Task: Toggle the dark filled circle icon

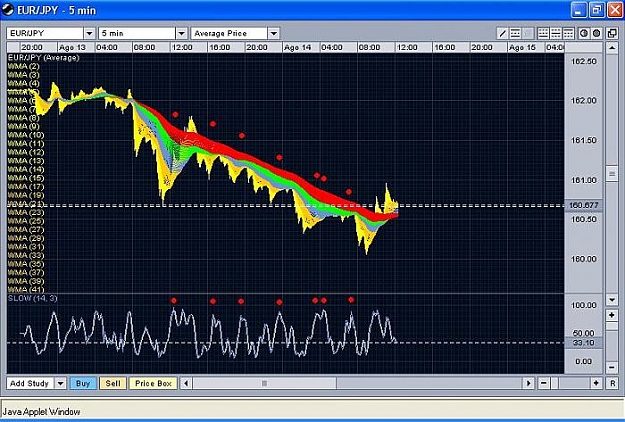Action: [596, 33]
